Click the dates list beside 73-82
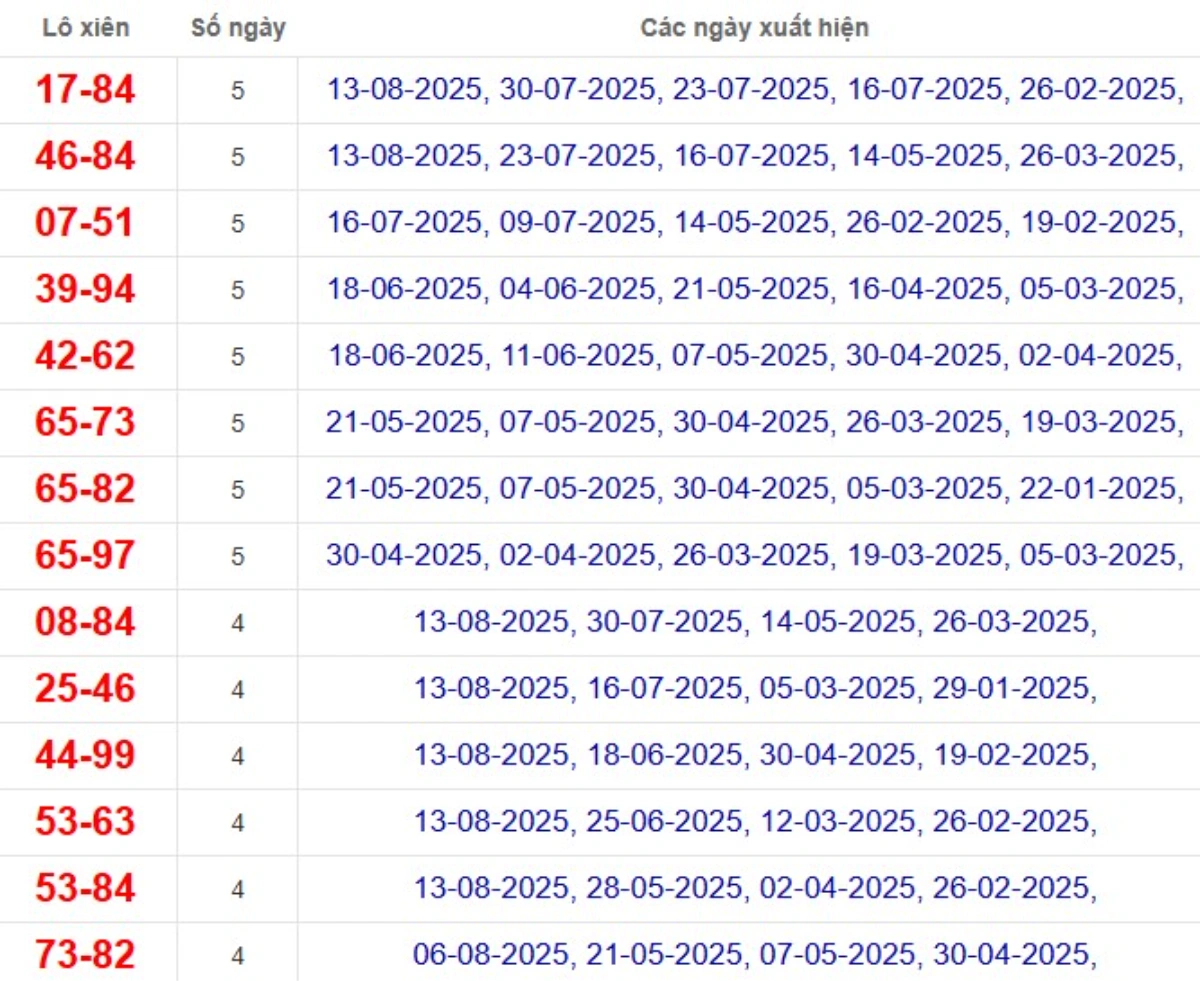This screenshot has height=981, width=1200. pyautogui.click(x=754, y=955)
